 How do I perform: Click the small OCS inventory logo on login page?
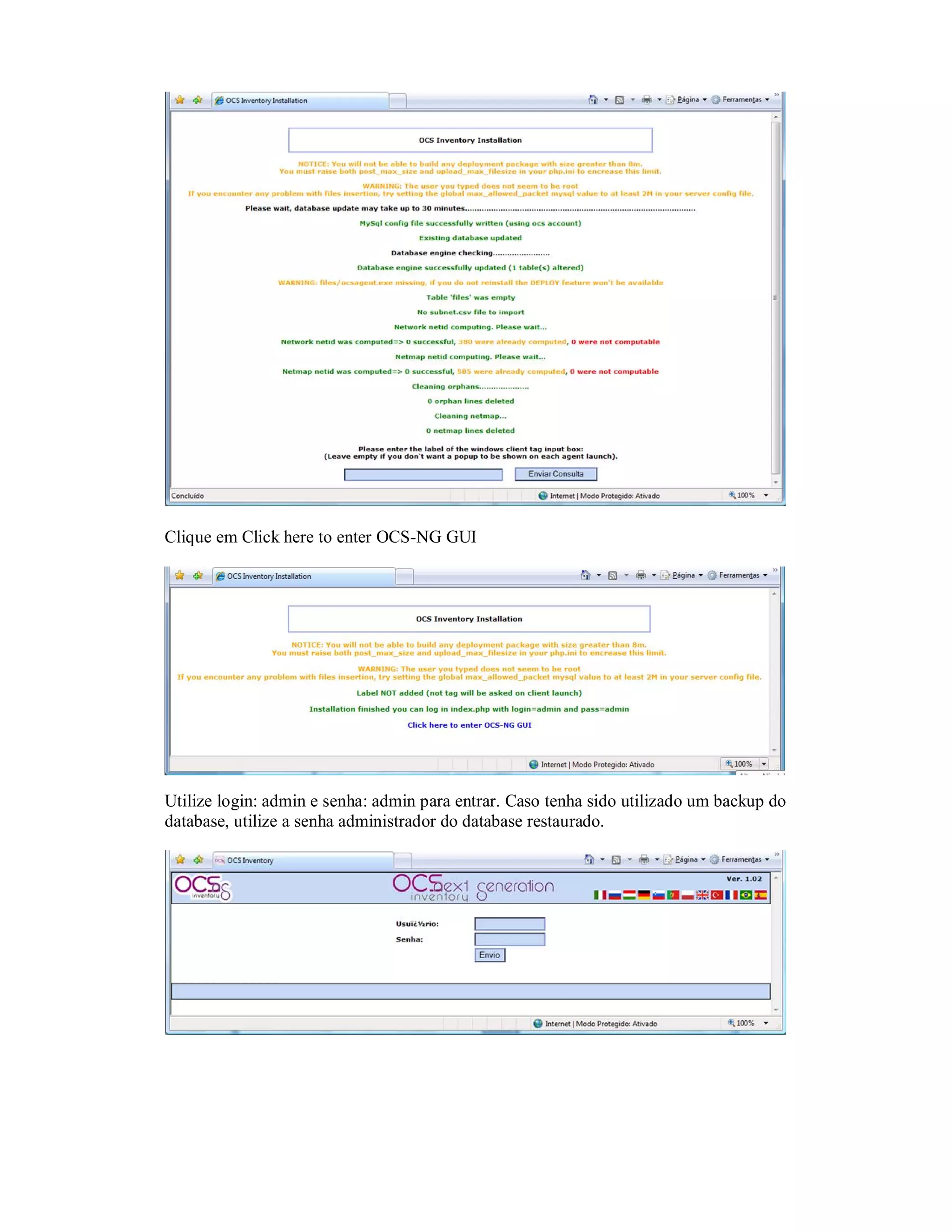tap(203, 888)
